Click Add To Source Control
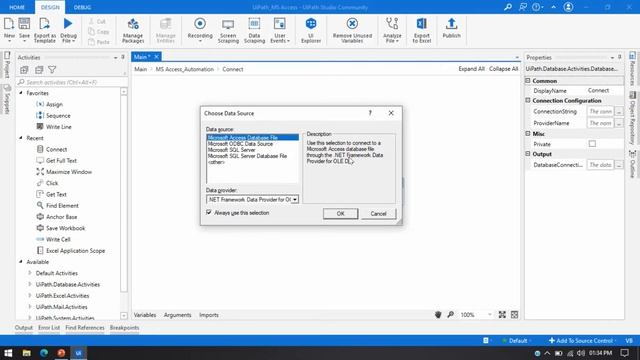 (x=581, y=340)
